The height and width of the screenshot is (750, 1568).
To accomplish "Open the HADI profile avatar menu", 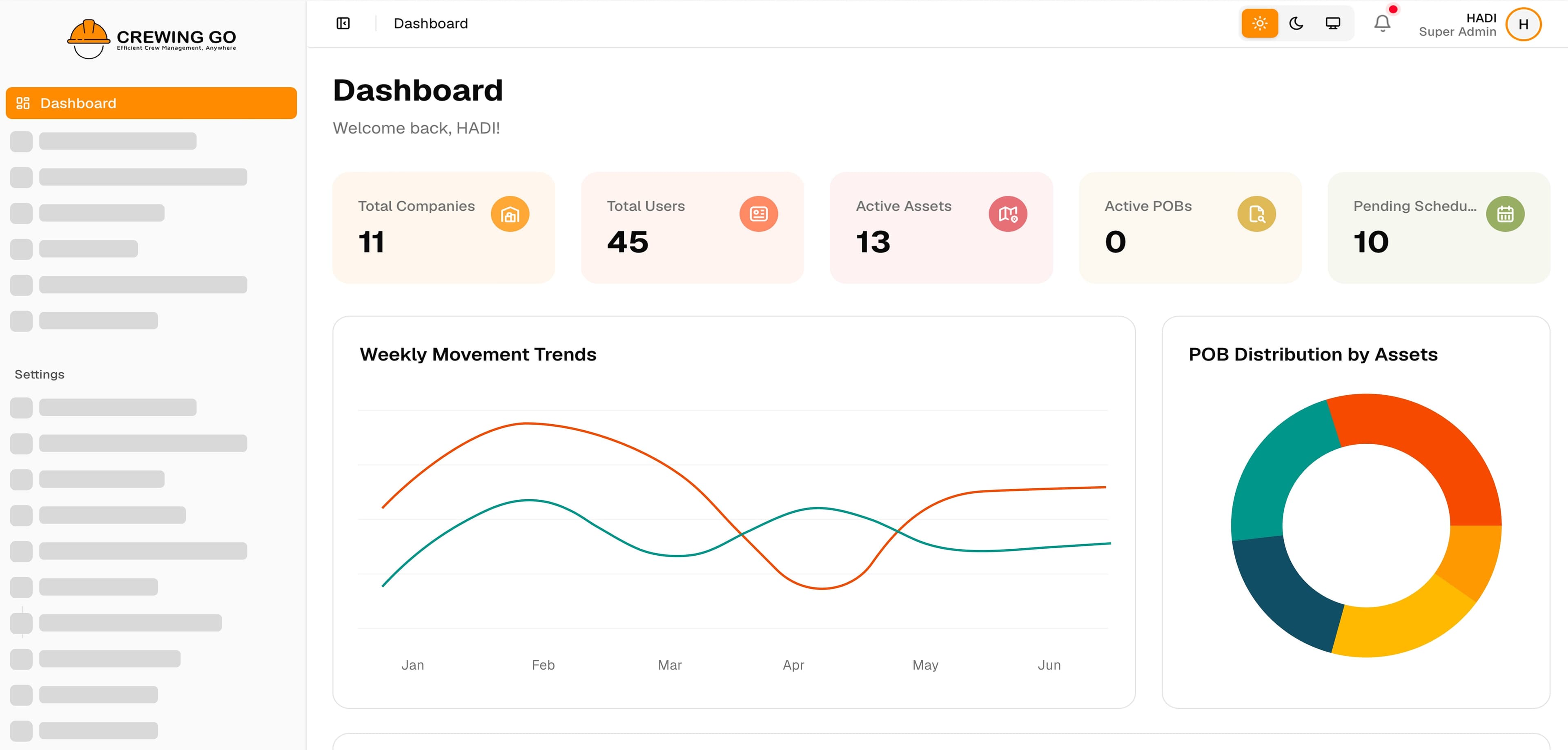I will tap(1523, 24).
